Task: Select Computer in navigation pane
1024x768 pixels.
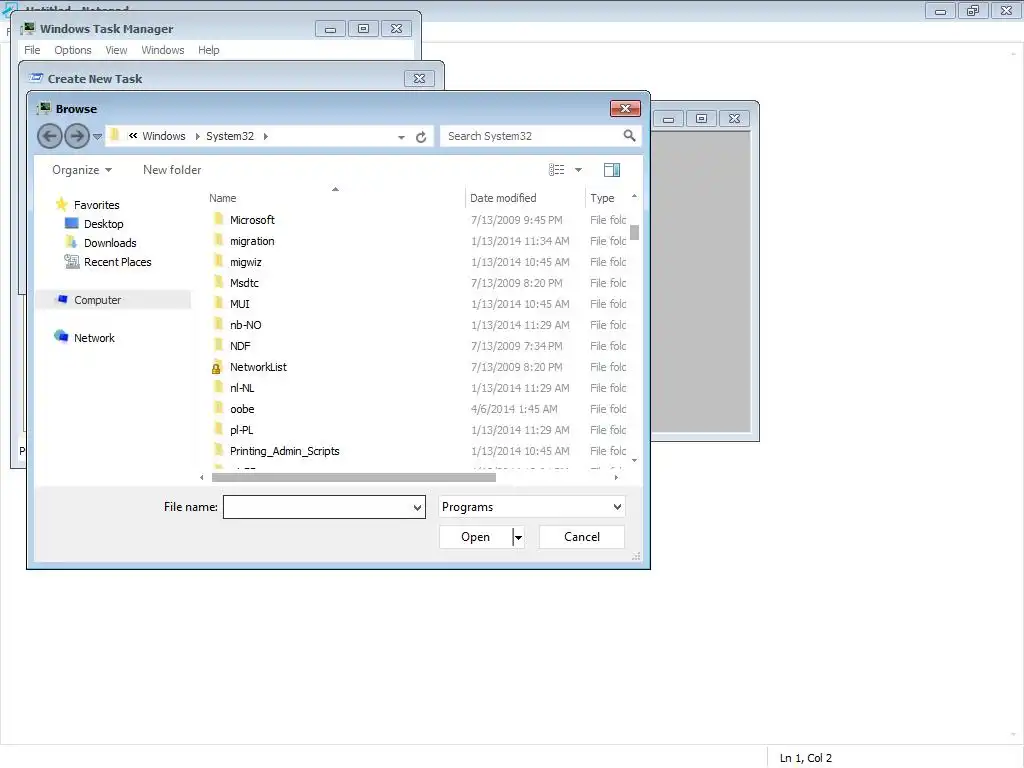Action: click(x=97, y=300)
